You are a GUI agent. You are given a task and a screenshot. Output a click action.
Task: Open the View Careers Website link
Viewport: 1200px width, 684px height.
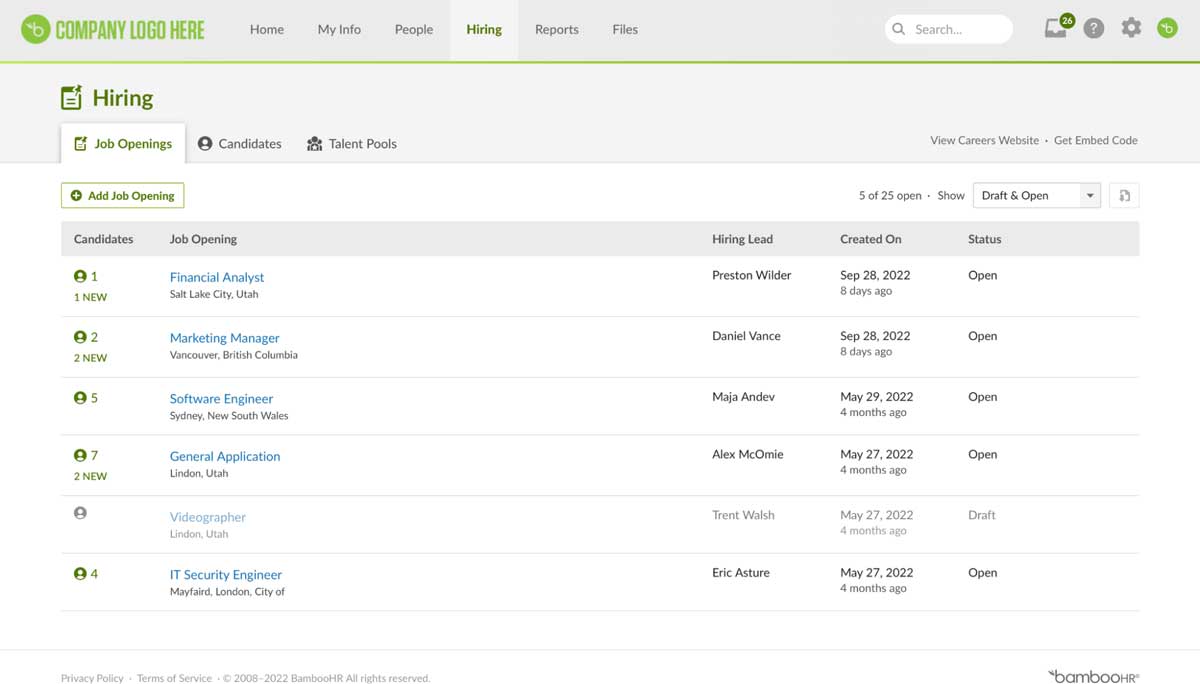tap(984, 140)
